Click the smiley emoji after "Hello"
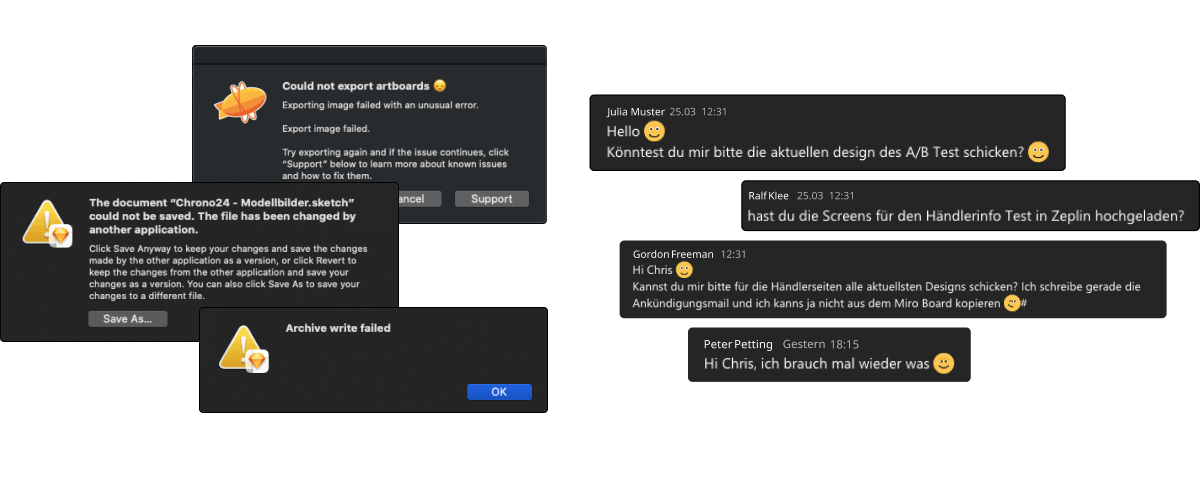 coord(654,131)
